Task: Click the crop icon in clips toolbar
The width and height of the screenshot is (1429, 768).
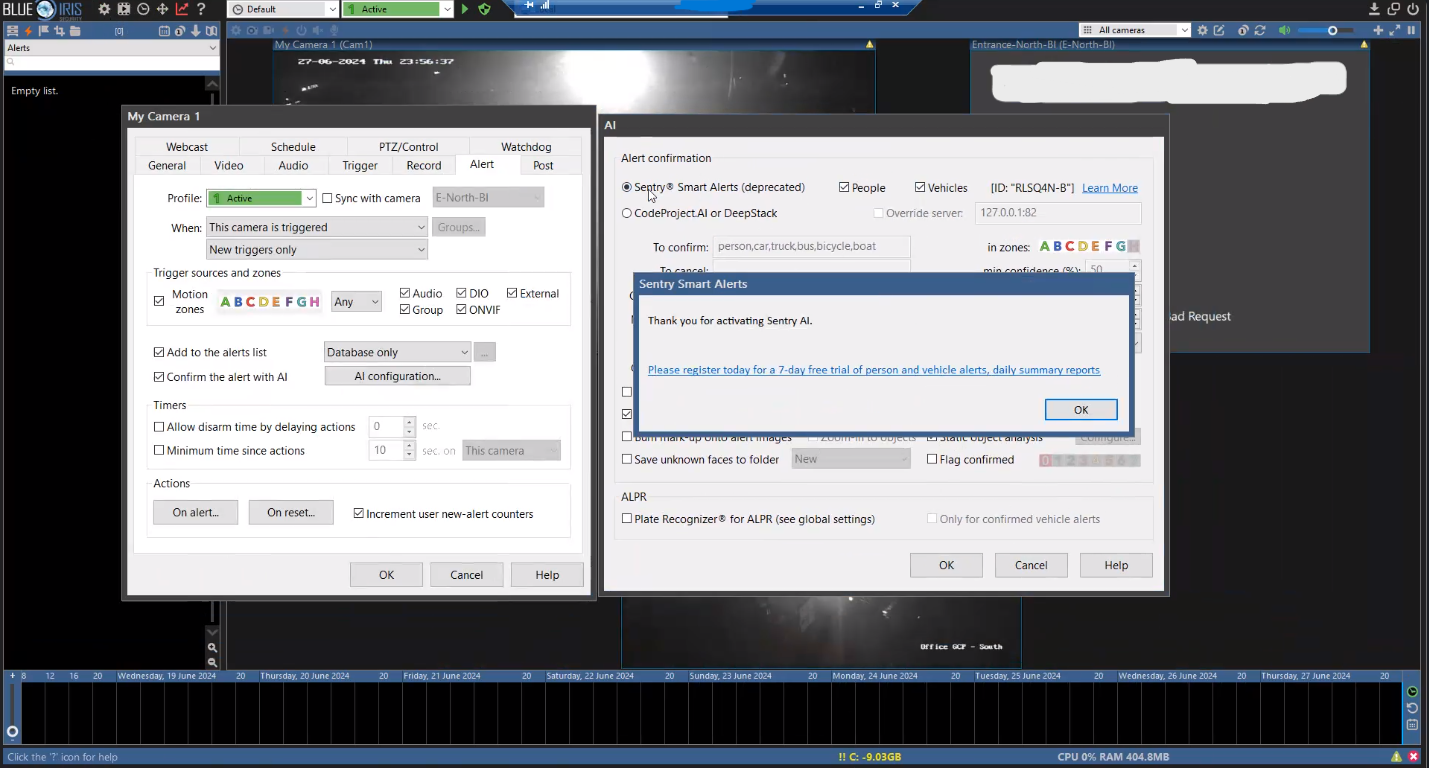Action: pyautogui.click(x=59, y=31)
